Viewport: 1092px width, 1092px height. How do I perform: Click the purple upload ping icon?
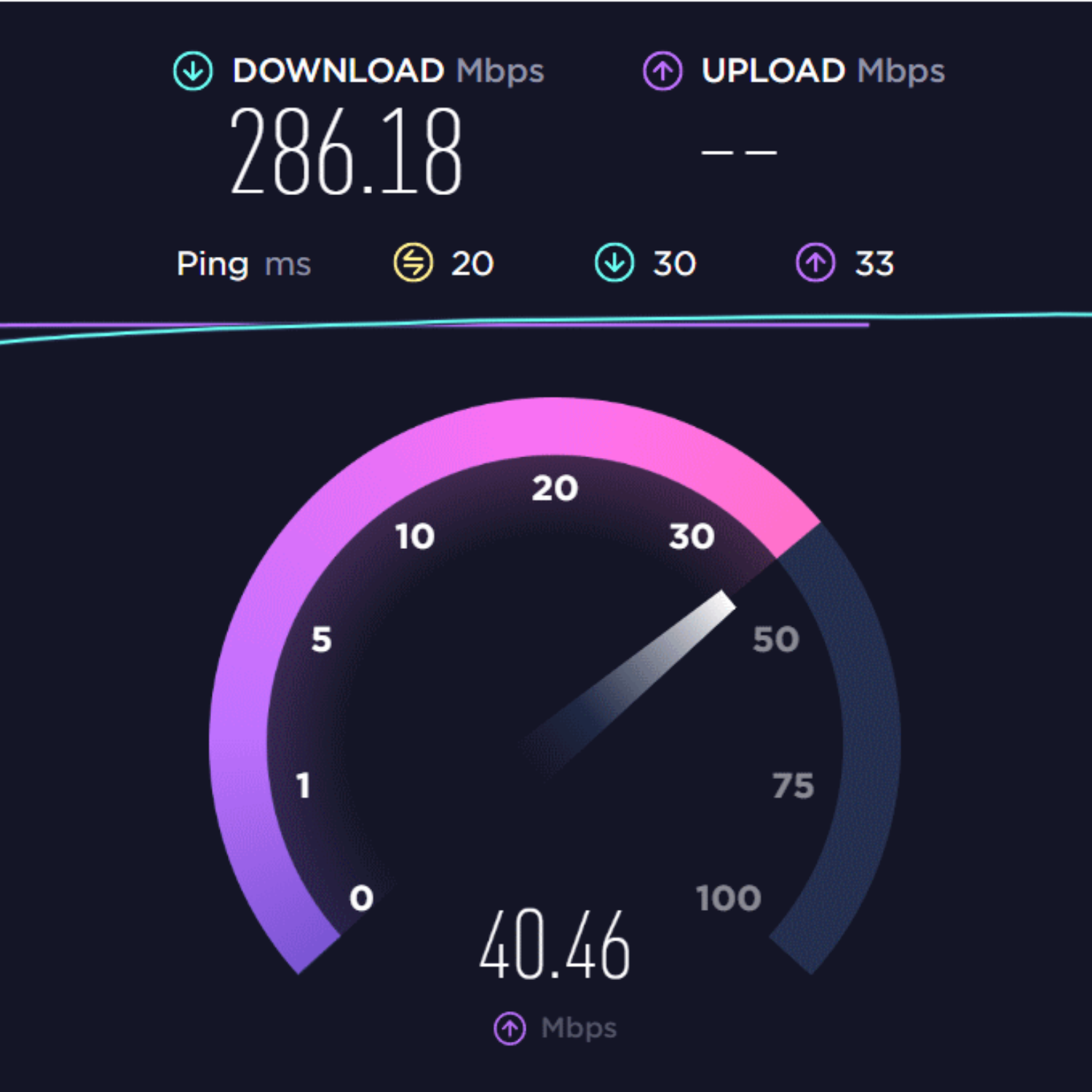pyautogui.click(x=815, y=263)
